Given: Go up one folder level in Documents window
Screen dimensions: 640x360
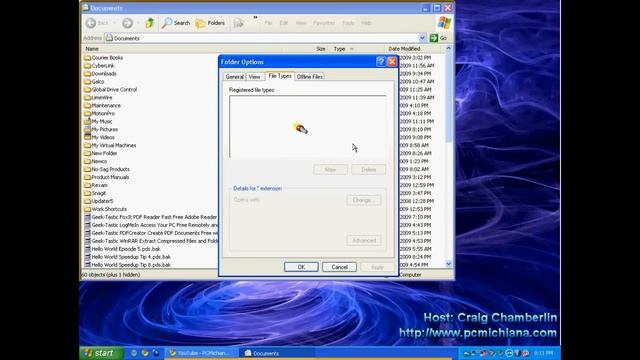Looking at the screenshot, I should pyautogui.click(x=150, y=23).
